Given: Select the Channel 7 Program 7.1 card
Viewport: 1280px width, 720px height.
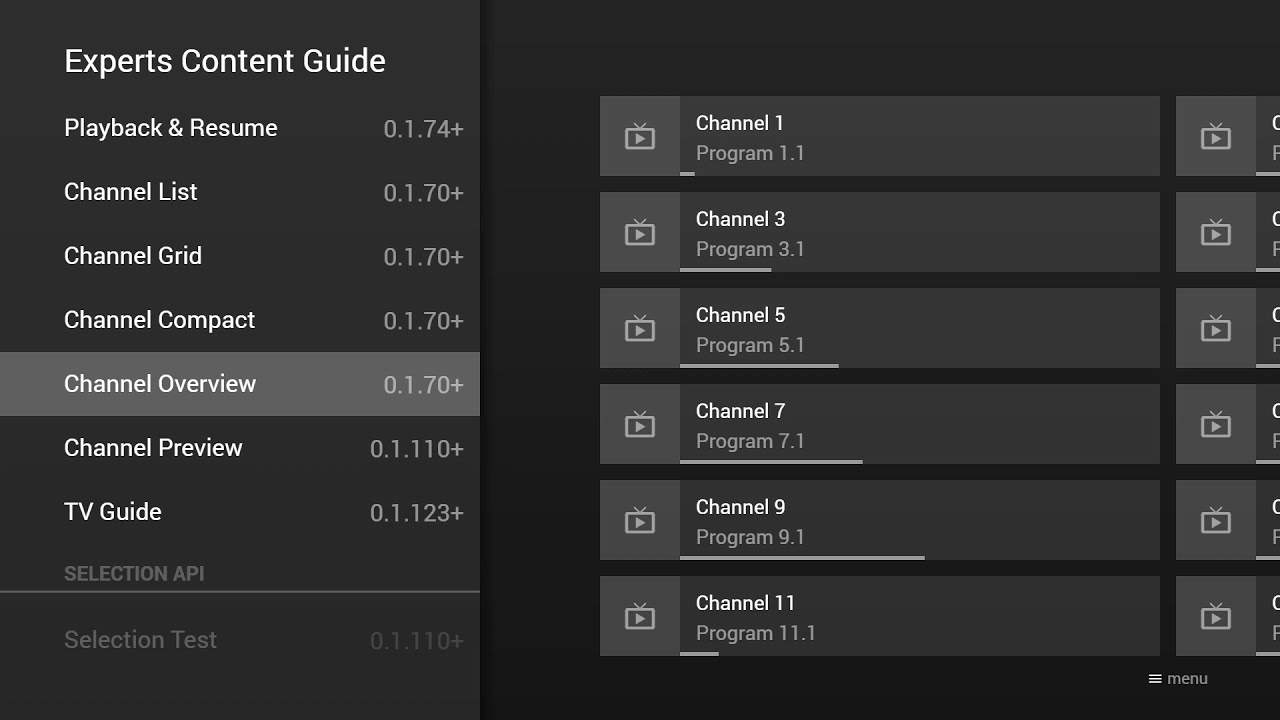Looking at the screenshot, I should click(x=880, y=424).
